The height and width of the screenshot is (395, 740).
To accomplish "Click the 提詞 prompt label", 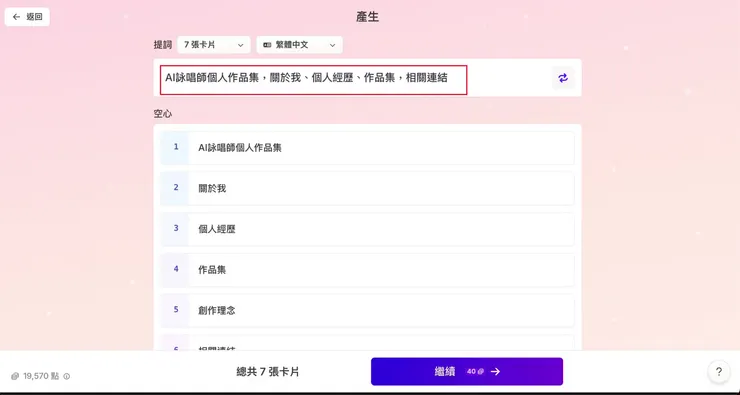I will coord(163,45).
